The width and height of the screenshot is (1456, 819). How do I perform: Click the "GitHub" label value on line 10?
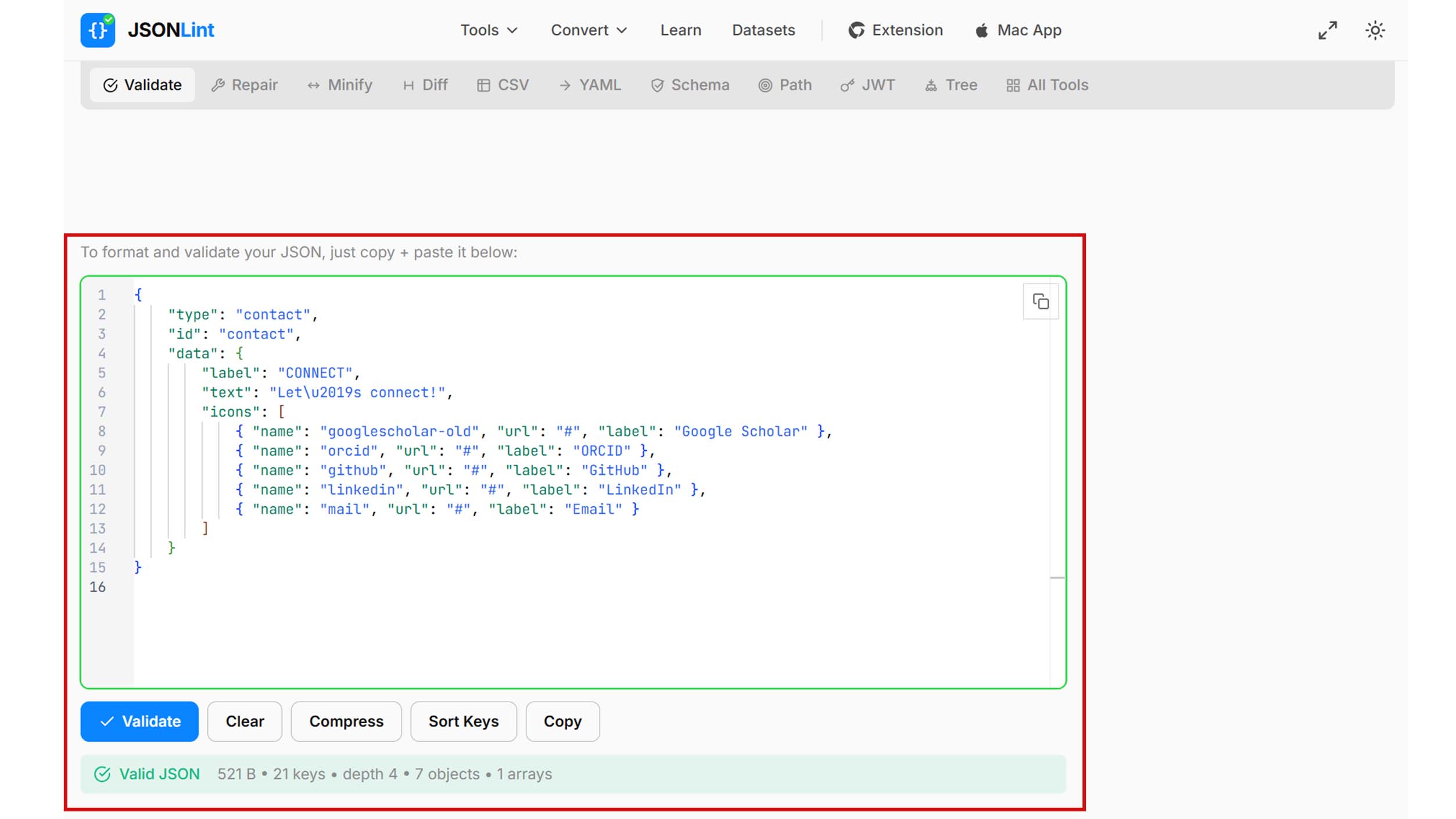tap(615, 470)
